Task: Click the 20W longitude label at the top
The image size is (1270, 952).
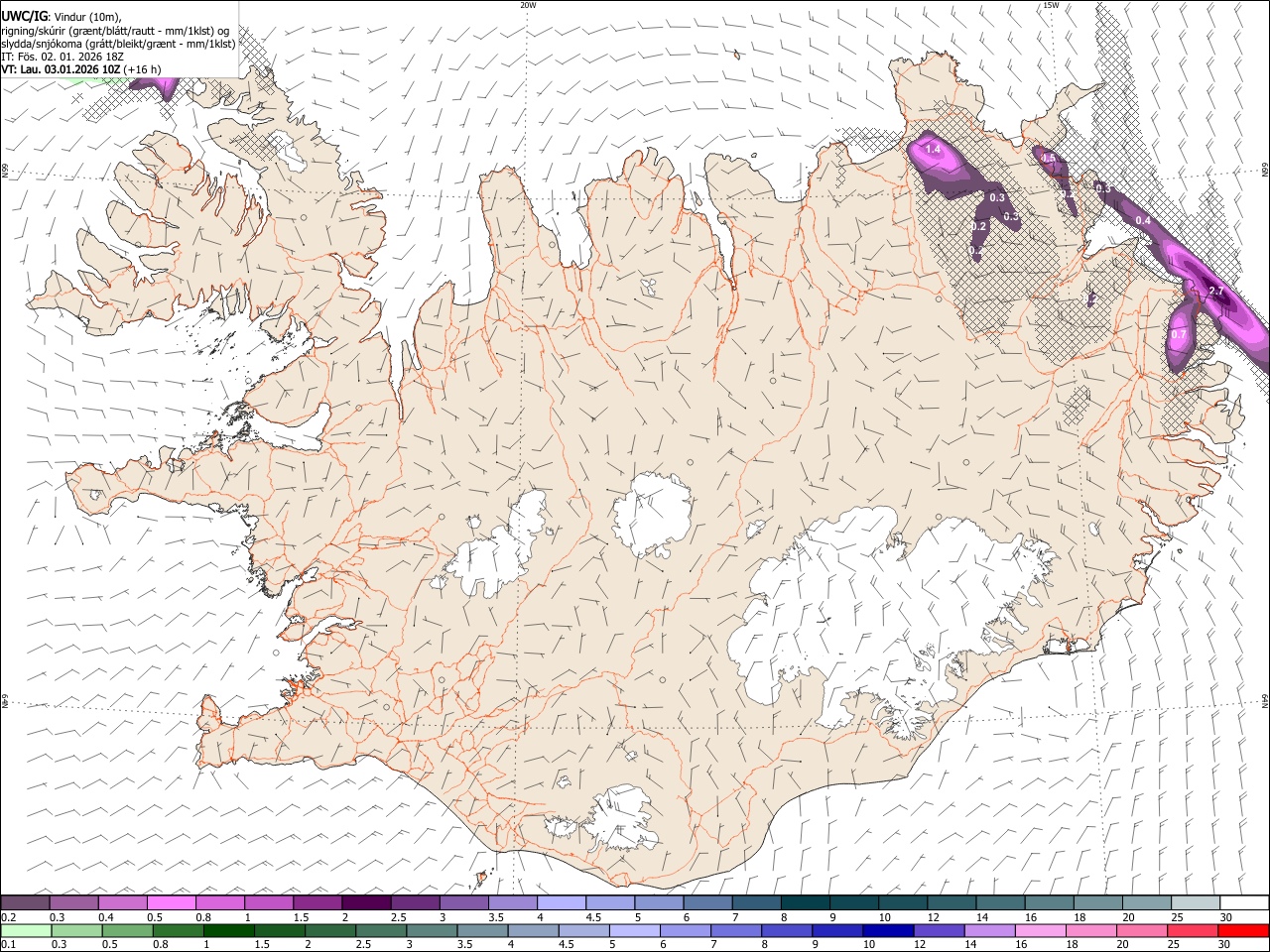Action: 528,5
